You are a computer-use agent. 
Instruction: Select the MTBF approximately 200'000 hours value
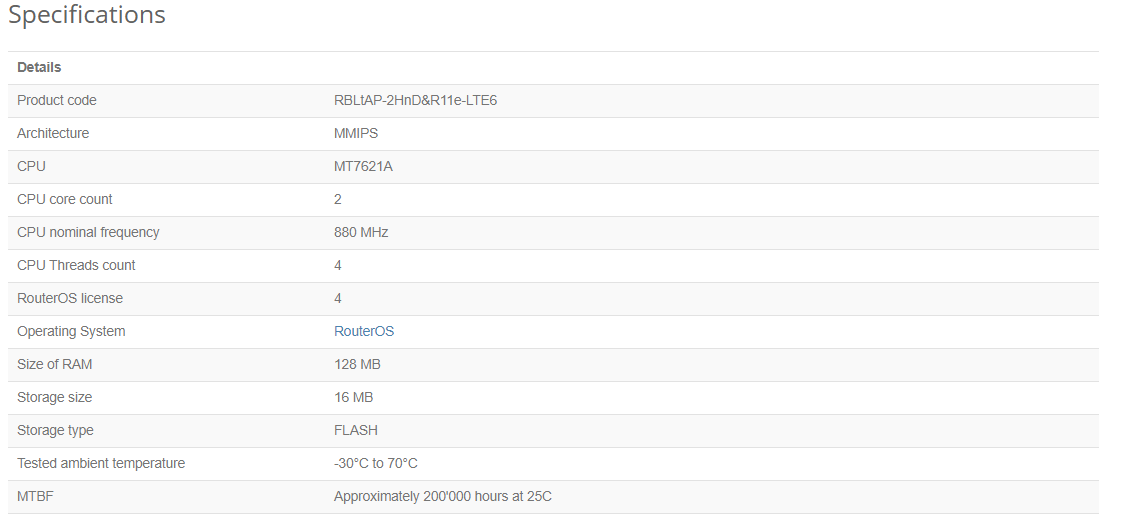(443, 497)
